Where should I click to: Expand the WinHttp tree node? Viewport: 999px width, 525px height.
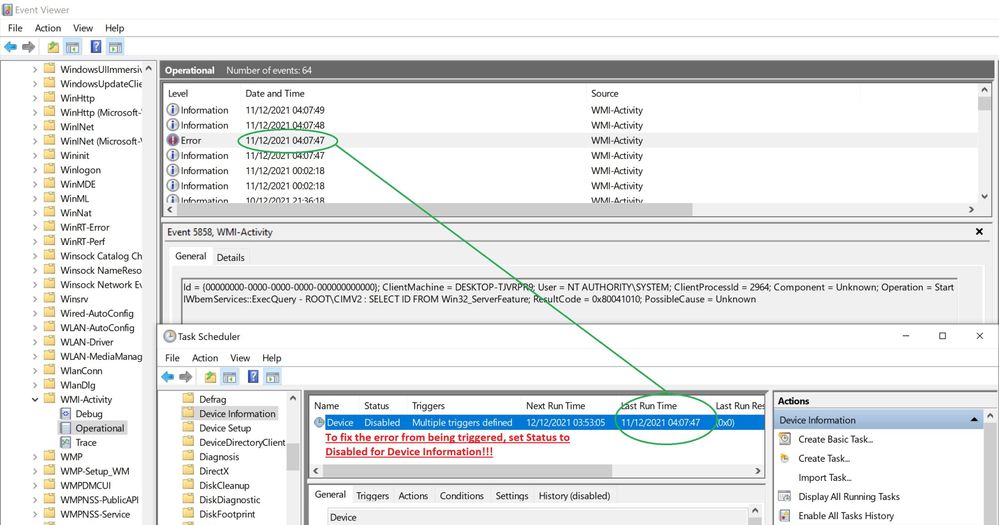[x=35, y=98]
